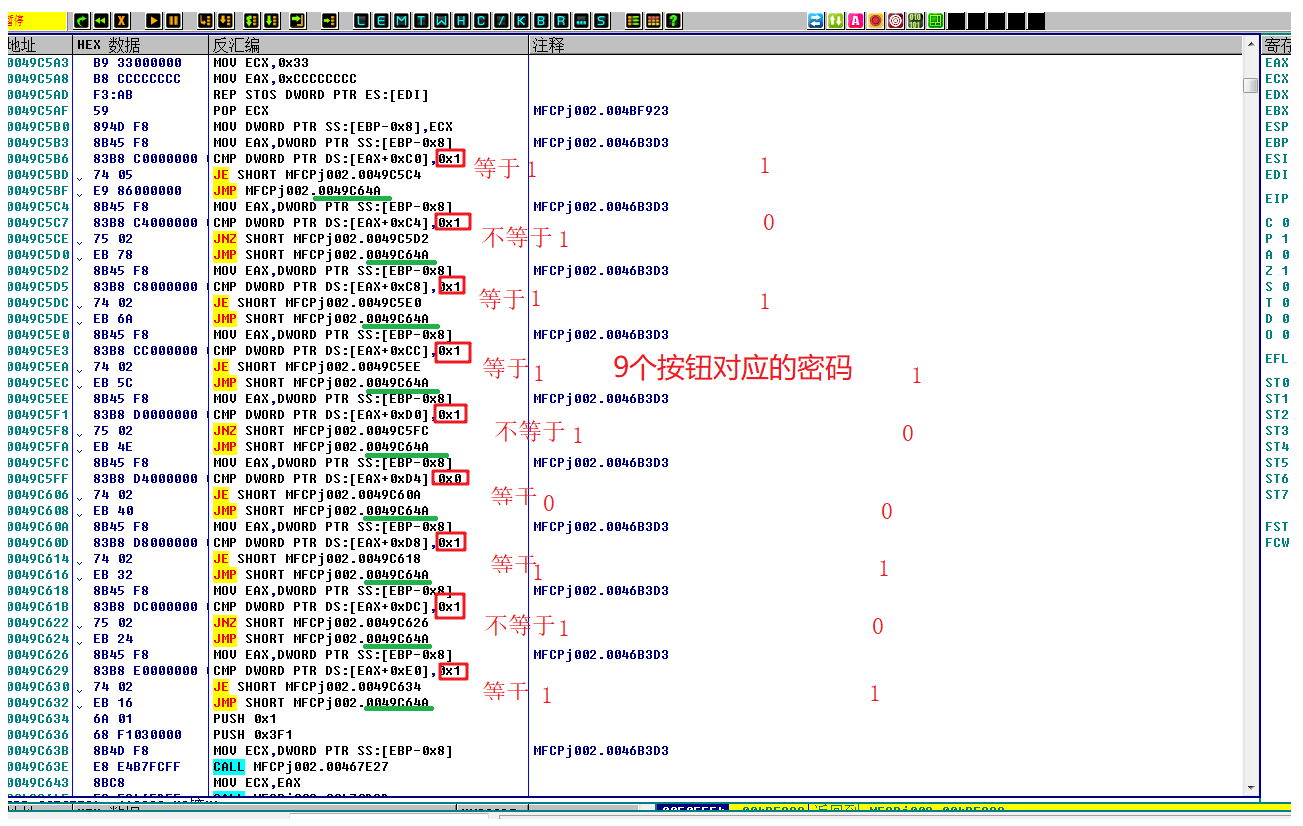1303x826 pixels.
Task: Click the Step into toolbar icon
Action: click(x=206, y=20)
